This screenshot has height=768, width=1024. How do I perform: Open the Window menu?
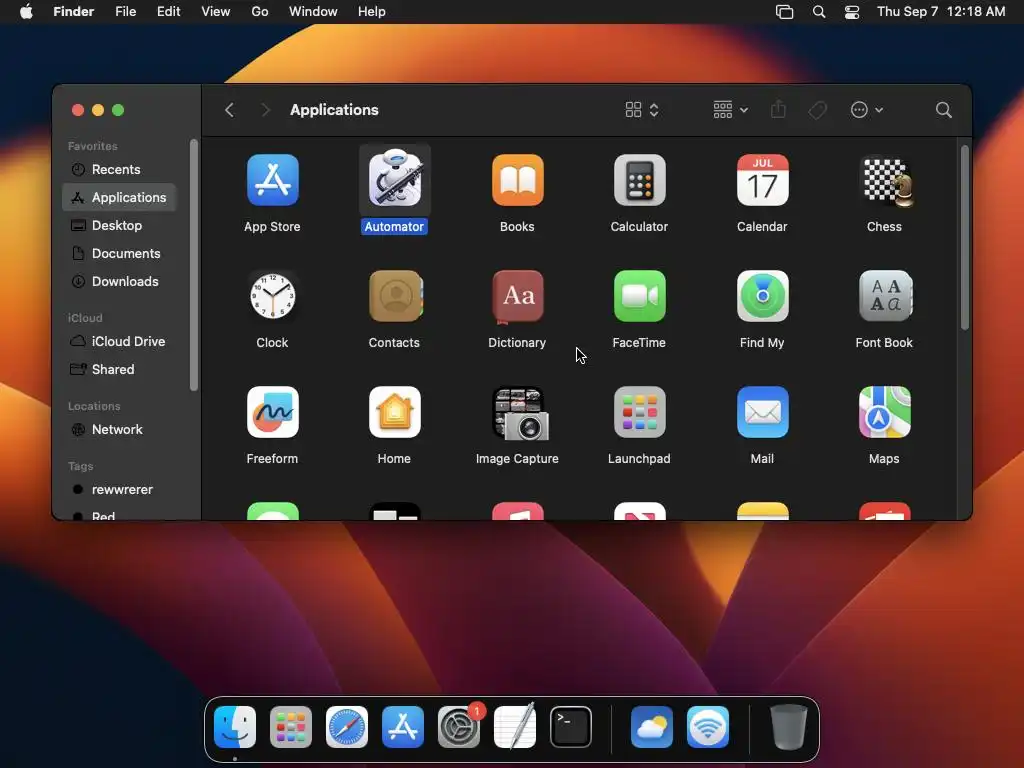pyautogui.click(x=313, y=12)
